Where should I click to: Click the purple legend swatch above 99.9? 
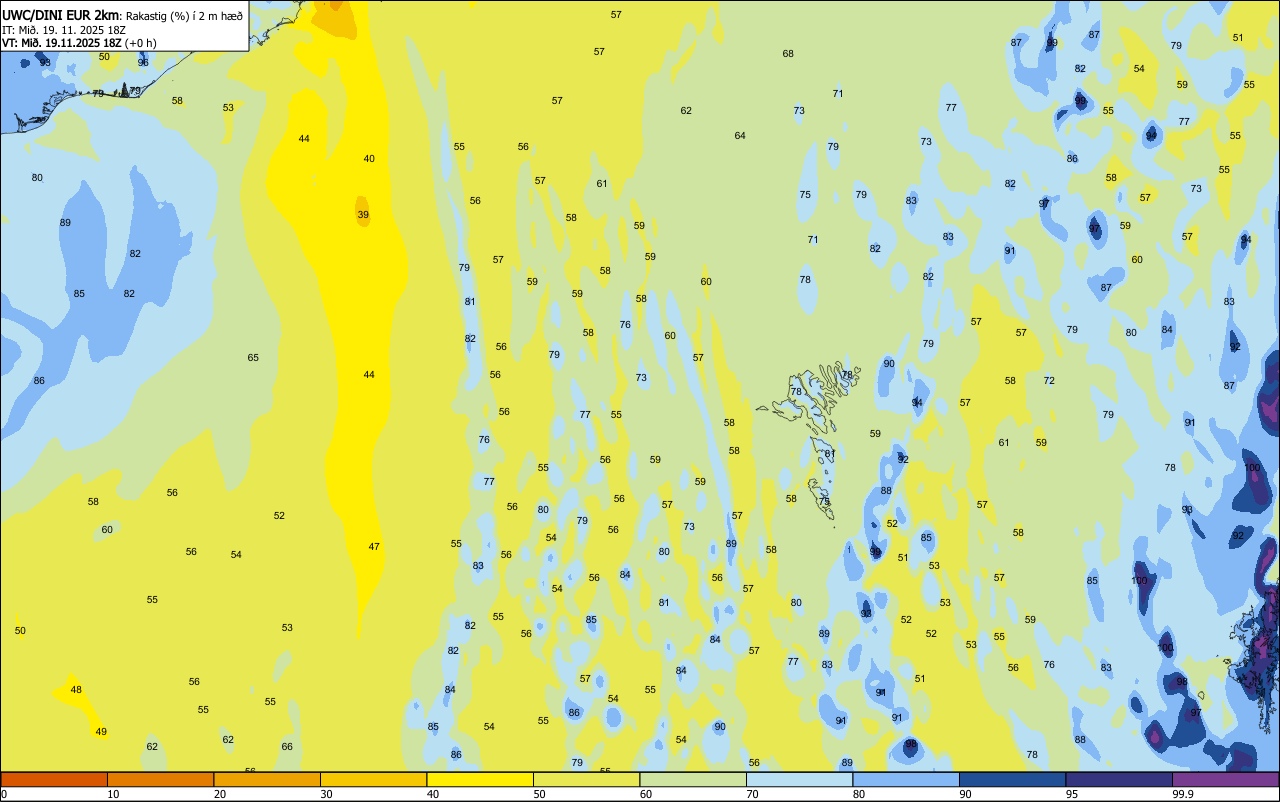tap(1225, 779)
